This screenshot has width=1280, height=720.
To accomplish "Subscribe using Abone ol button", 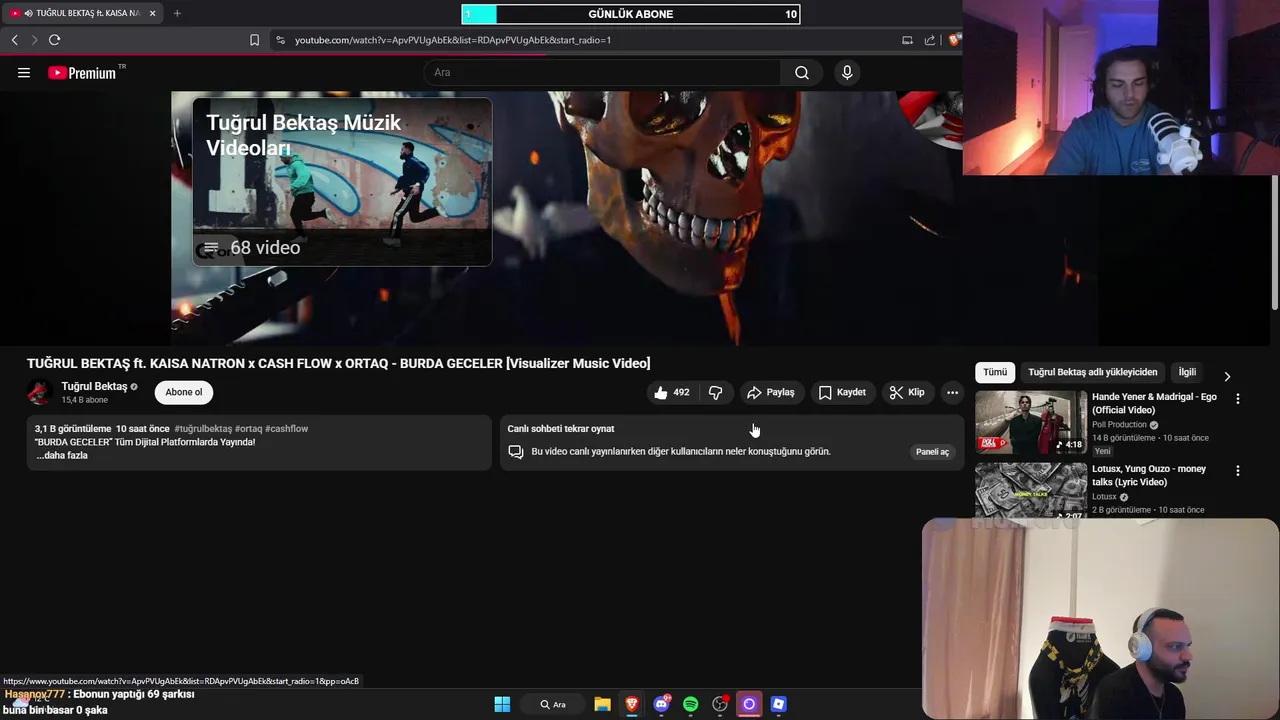I will click(184, 392).
